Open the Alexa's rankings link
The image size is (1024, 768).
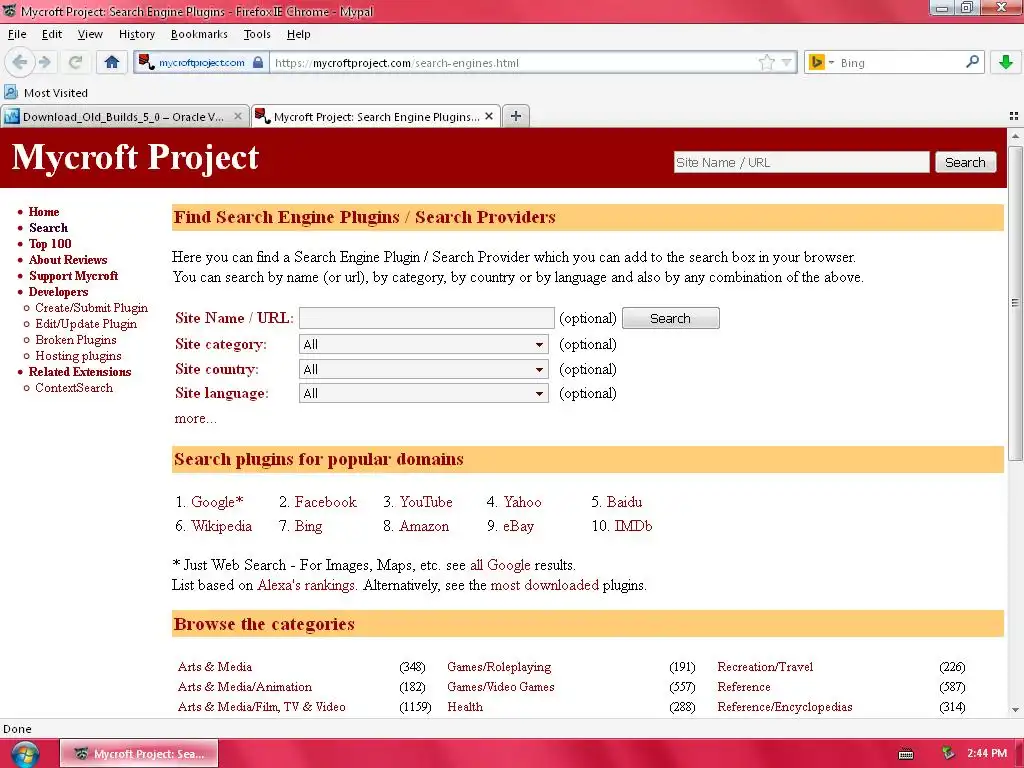tap(306, 585)
